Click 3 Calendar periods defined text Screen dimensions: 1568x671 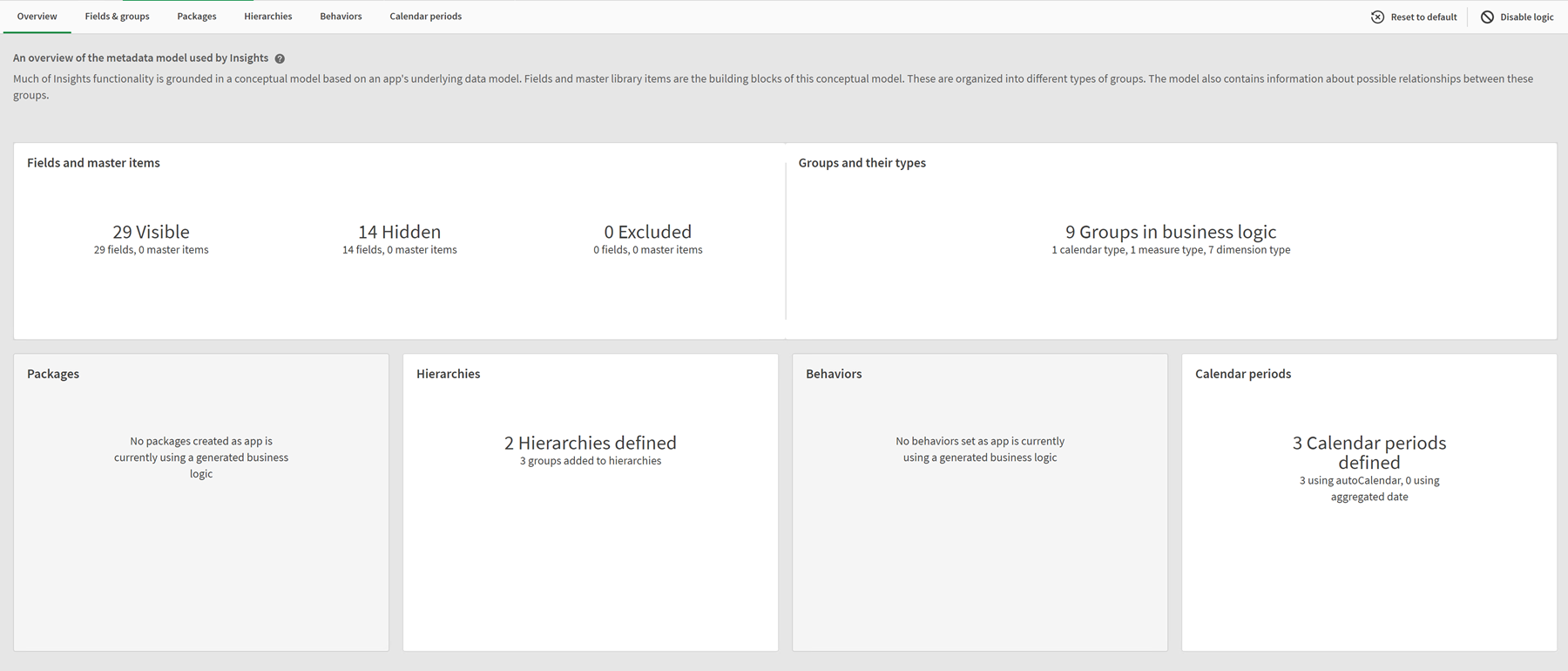tap(1369, 452)
